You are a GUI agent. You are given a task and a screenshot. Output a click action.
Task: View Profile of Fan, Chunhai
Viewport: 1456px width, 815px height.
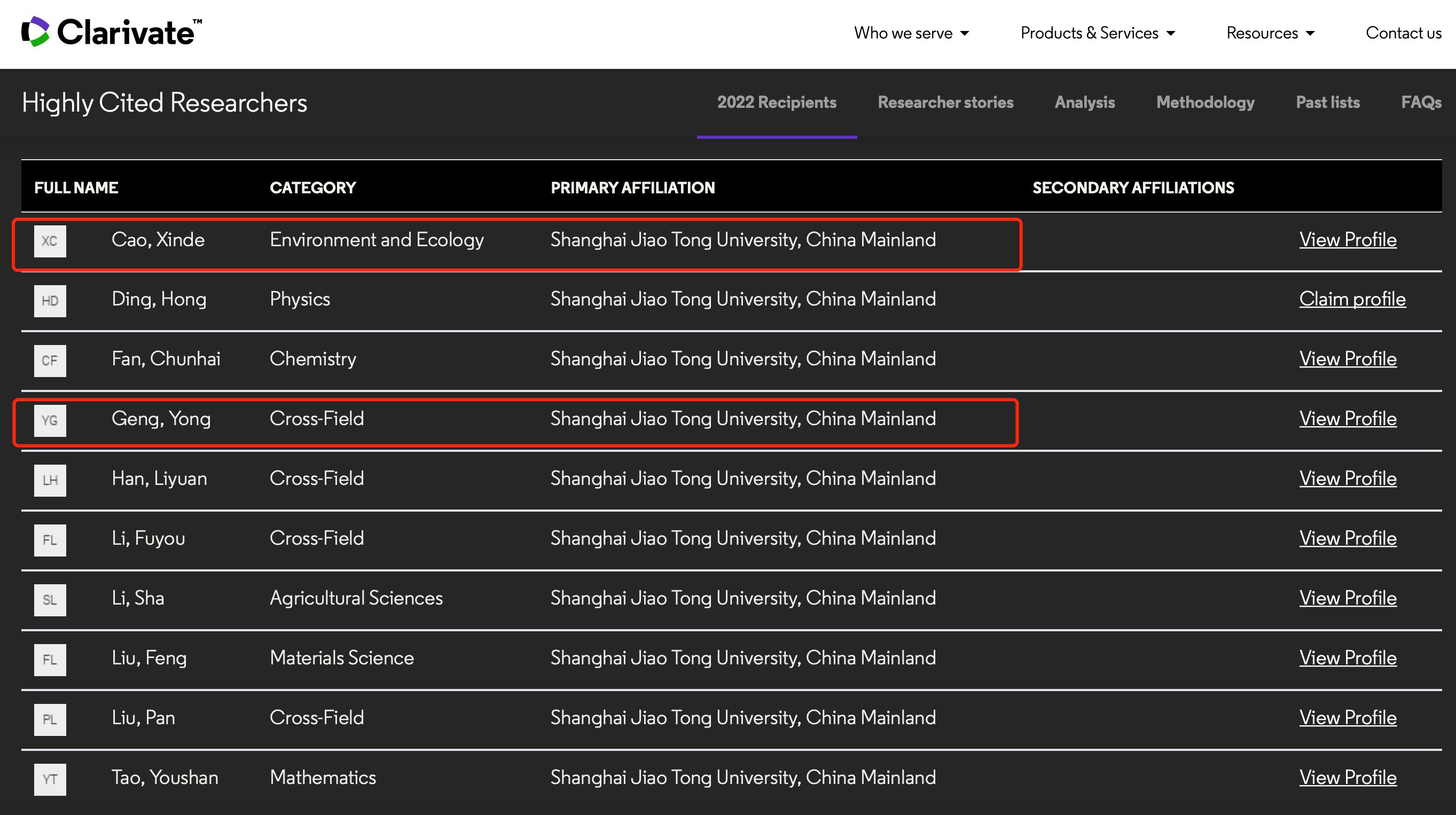(1348, 359)
